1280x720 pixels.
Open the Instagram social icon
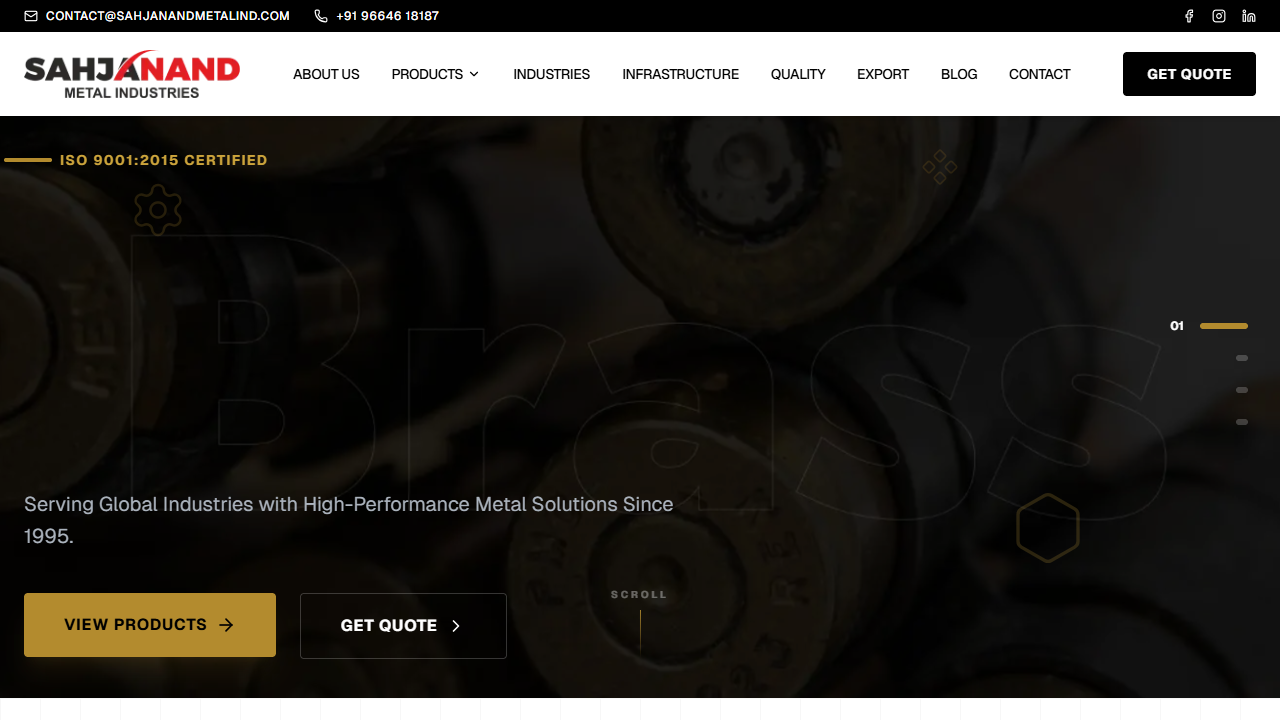1219,16
